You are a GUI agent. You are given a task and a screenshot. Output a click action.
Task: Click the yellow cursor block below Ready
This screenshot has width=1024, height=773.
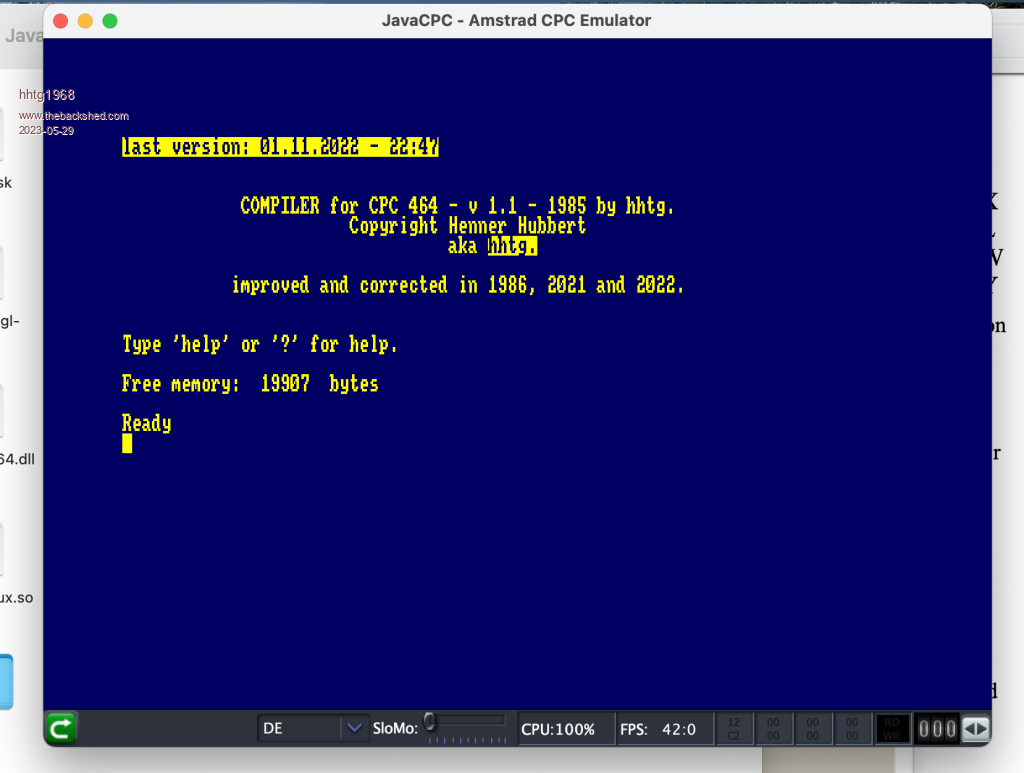(127, 443)
